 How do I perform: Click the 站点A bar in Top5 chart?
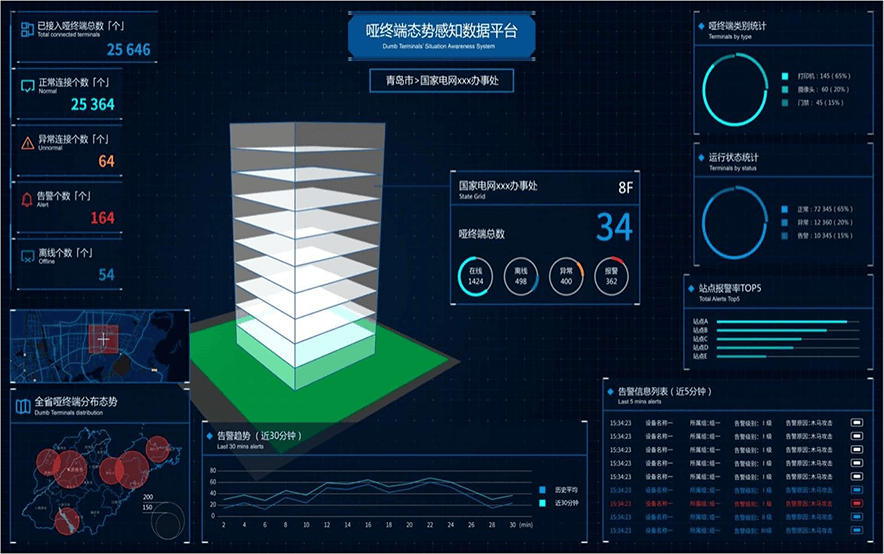[x=782, y=321]
